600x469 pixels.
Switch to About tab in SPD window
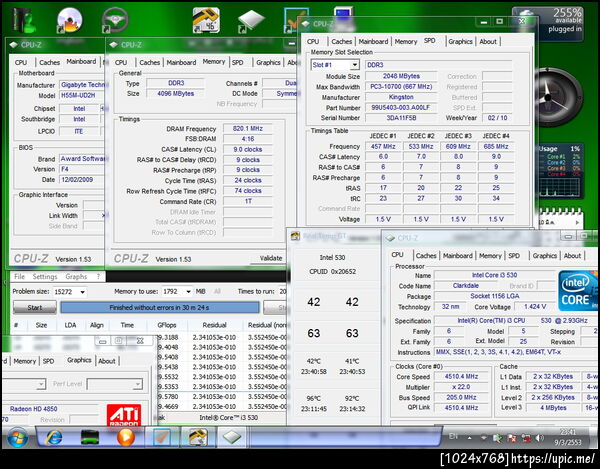tap(488, 41)
